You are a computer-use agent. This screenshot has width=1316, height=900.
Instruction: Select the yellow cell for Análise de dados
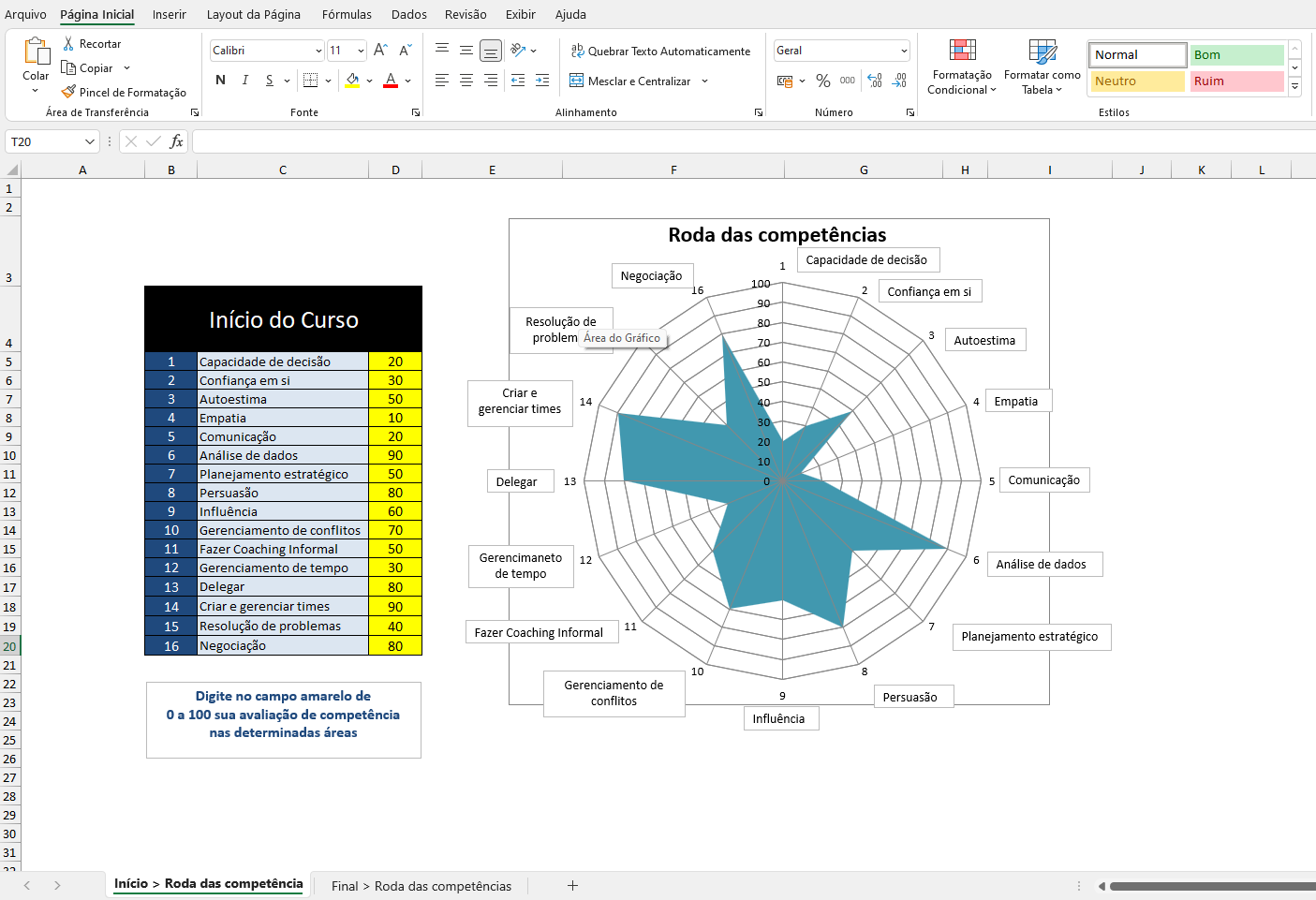[x=395, y=456]
